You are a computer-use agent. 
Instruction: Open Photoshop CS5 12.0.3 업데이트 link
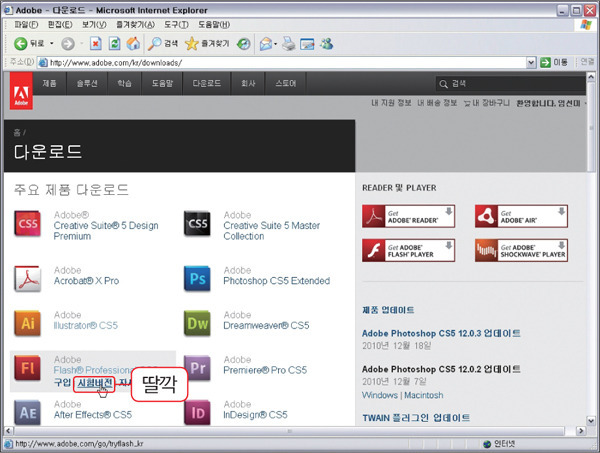(x=441, y=333)
